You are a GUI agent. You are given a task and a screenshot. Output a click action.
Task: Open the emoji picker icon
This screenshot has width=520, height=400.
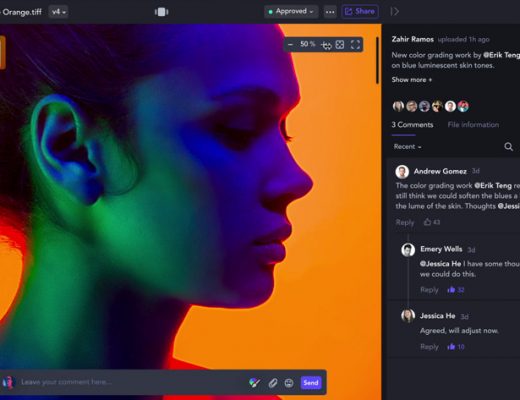[289, 383]
